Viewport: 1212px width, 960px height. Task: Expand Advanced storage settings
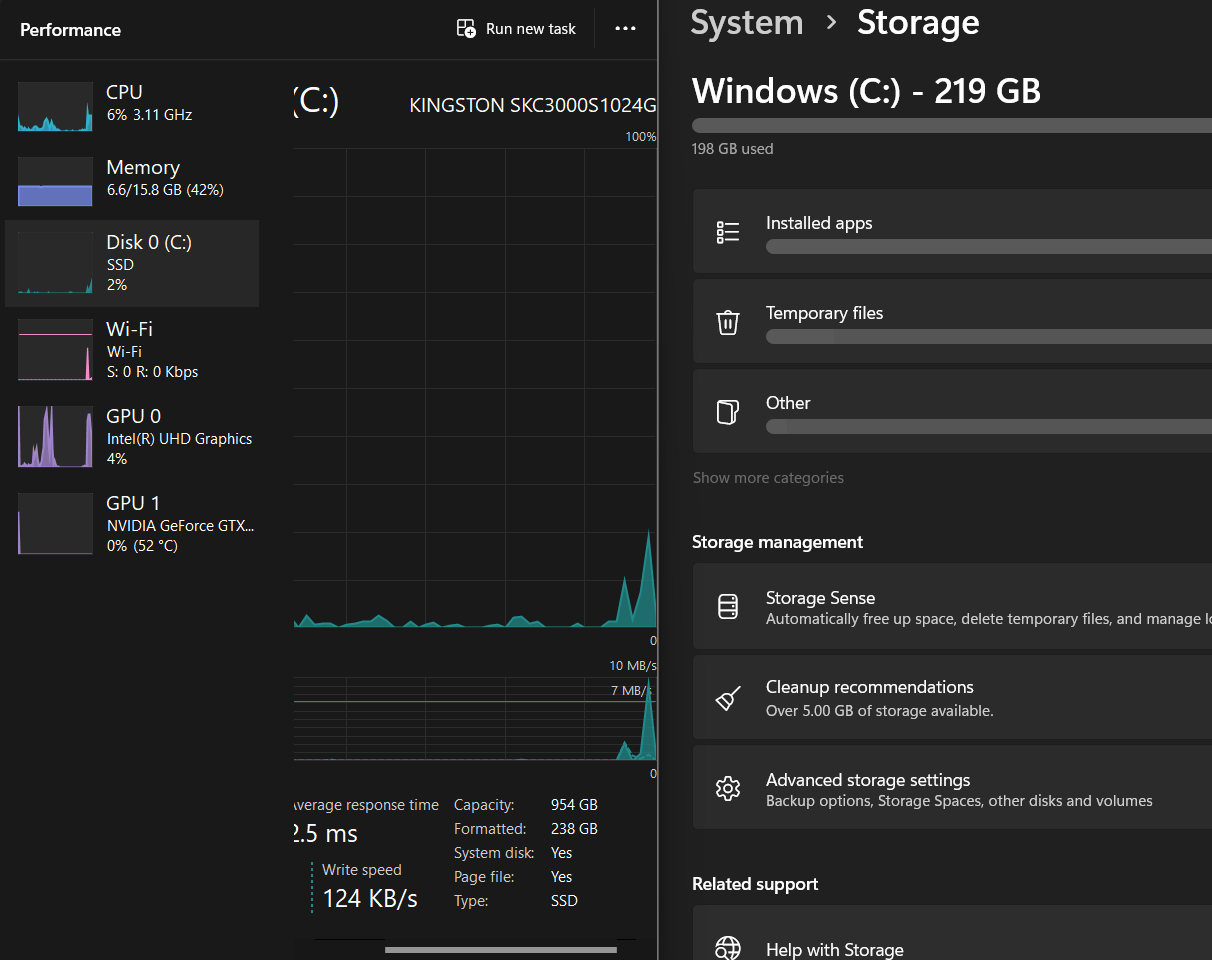(x=952, y=788)
